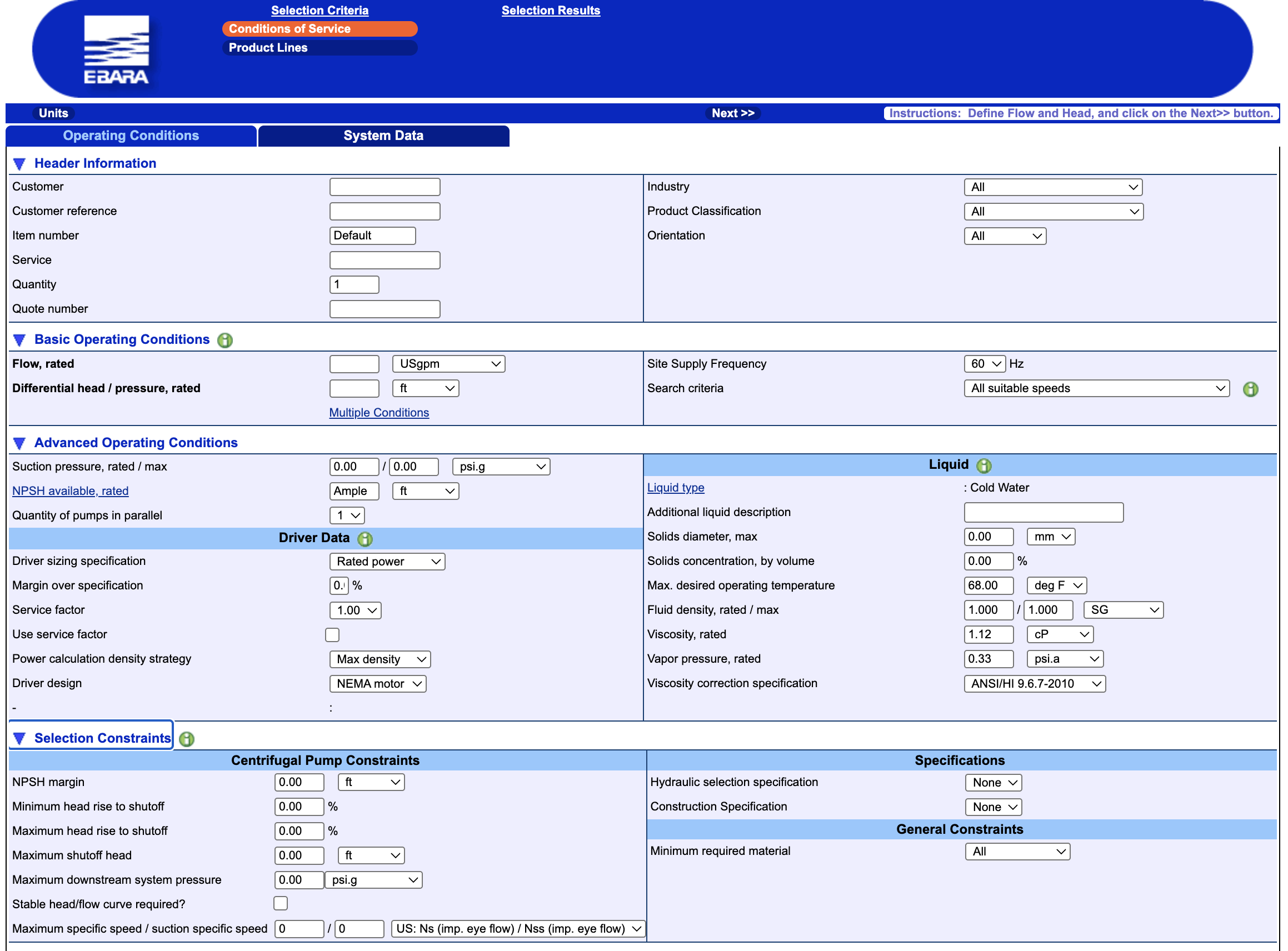This screenshot has height=951, width=1288.
Task: Open the specific speed units dropdown
Action: (x=518, y=929)
